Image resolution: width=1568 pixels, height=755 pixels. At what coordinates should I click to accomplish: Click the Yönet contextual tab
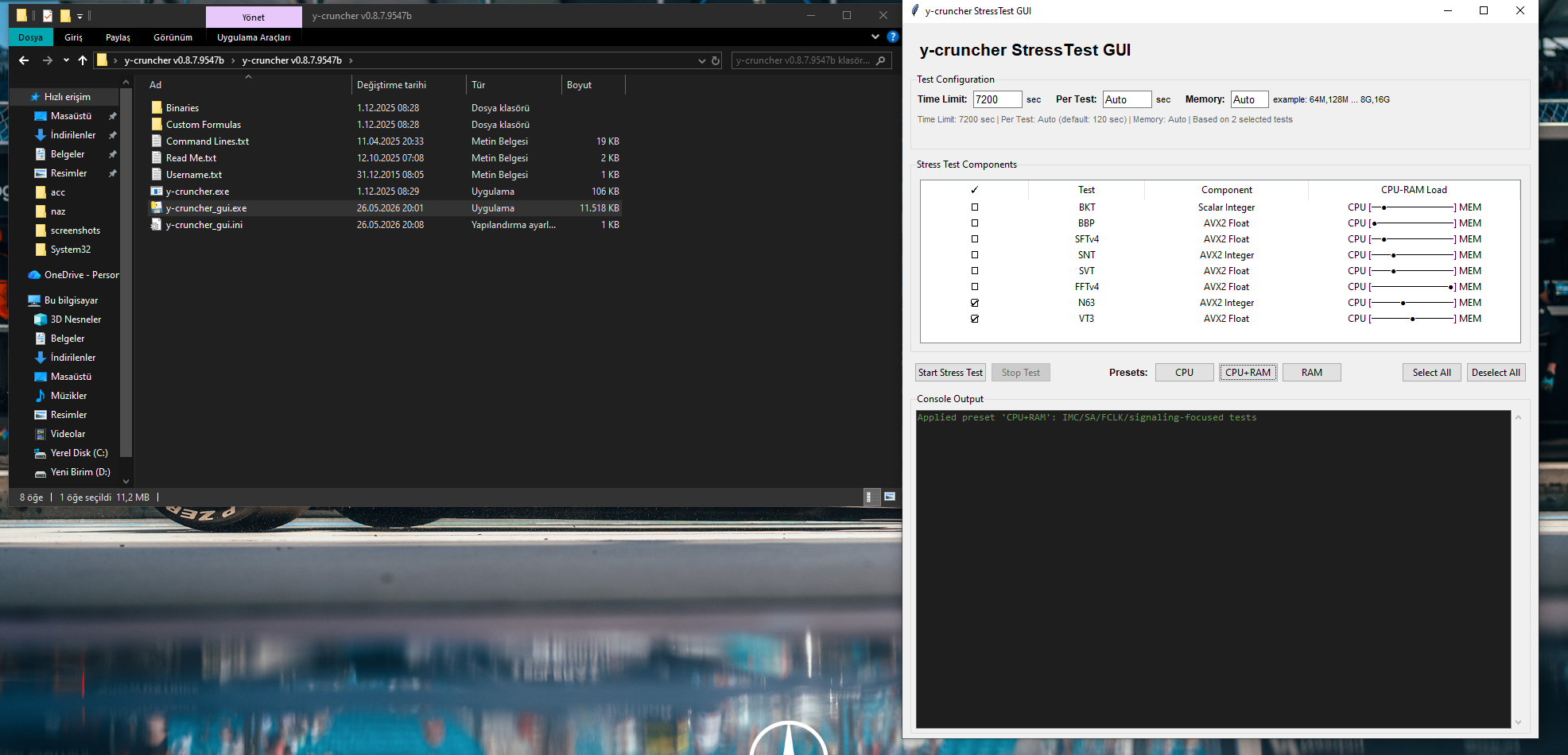point(254,17)
